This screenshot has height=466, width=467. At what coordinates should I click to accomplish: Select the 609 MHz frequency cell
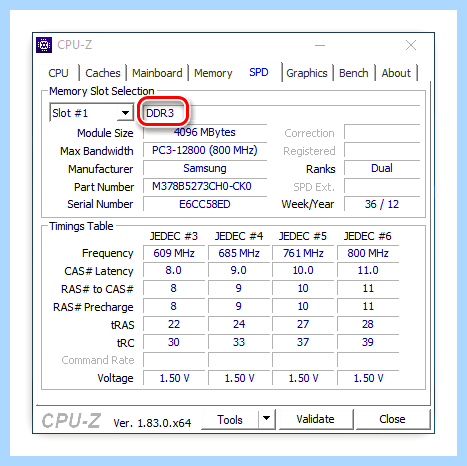click(x=174, y=253)
